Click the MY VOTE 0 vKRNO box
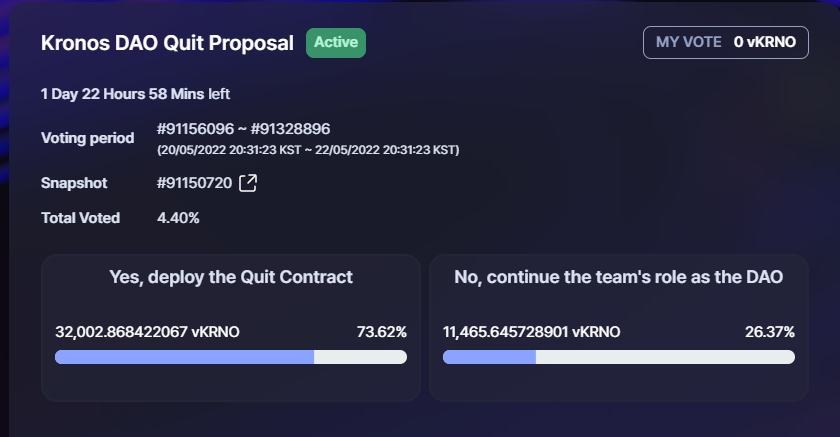The height and width of the screenshot is (437, 840). coord(725,42)
